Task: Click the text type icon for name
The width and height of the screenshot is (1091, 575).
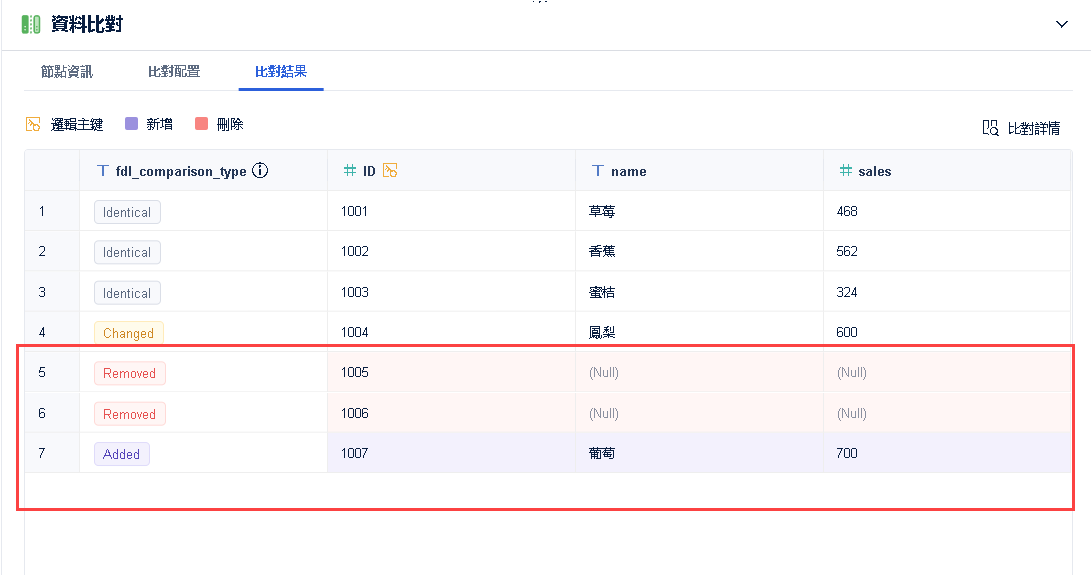Action: coord(598,171)
